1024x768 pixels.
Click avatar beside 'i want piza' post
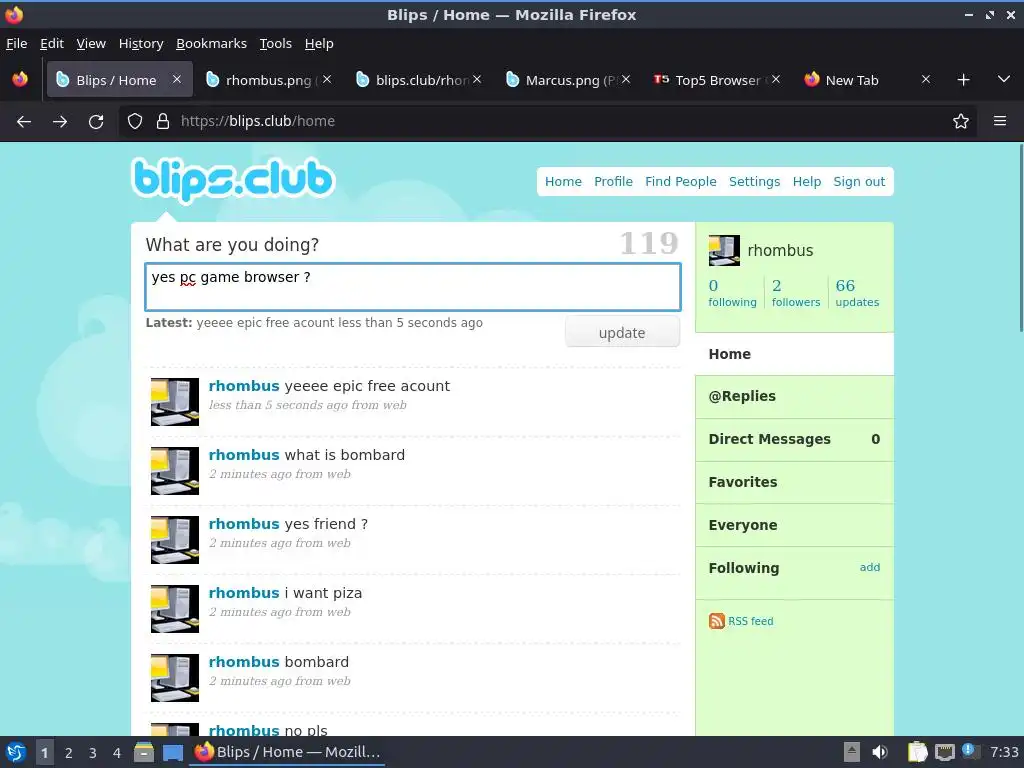[x=175, y=609]
